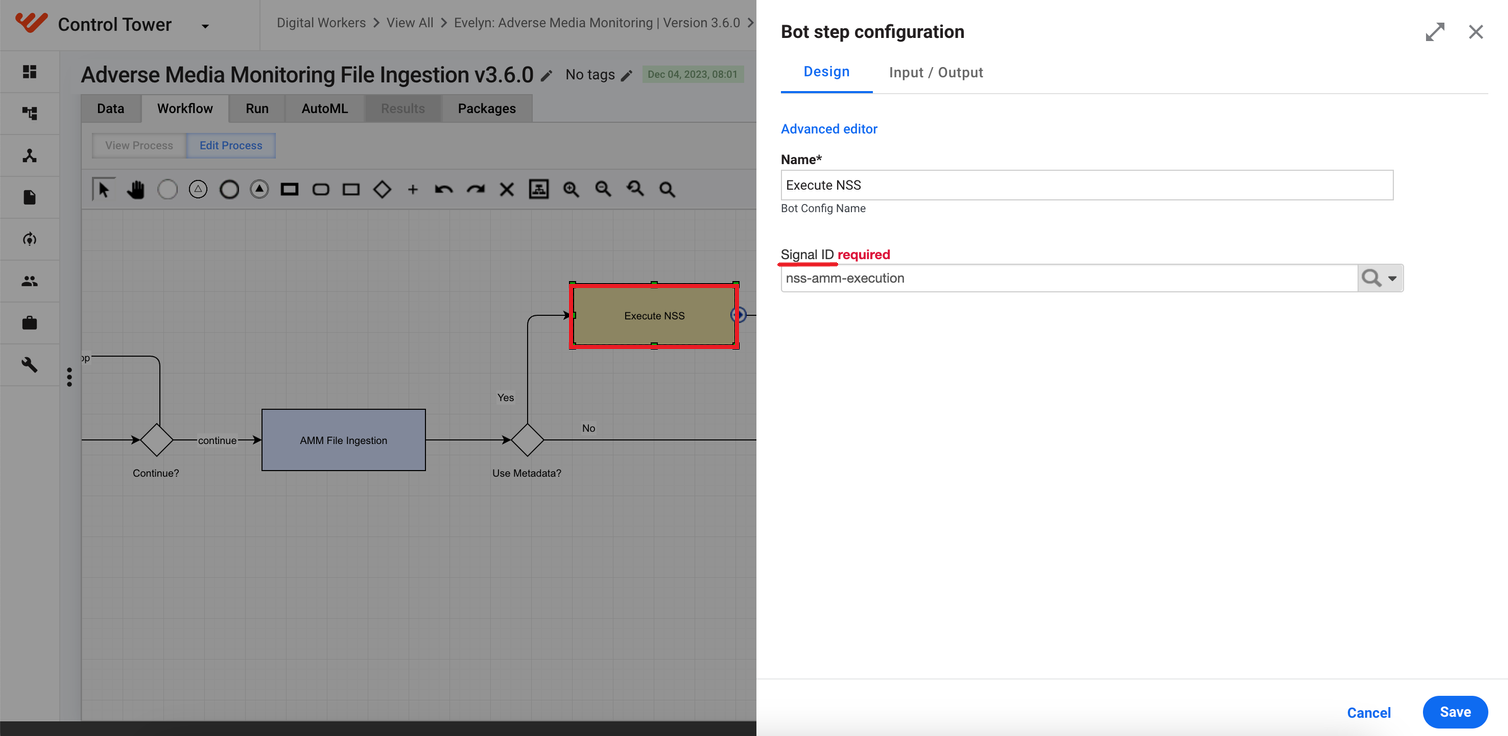This screenshot has width=1508, height=736.
Task: Click the Control Tower logo
Action: [32, 24]
